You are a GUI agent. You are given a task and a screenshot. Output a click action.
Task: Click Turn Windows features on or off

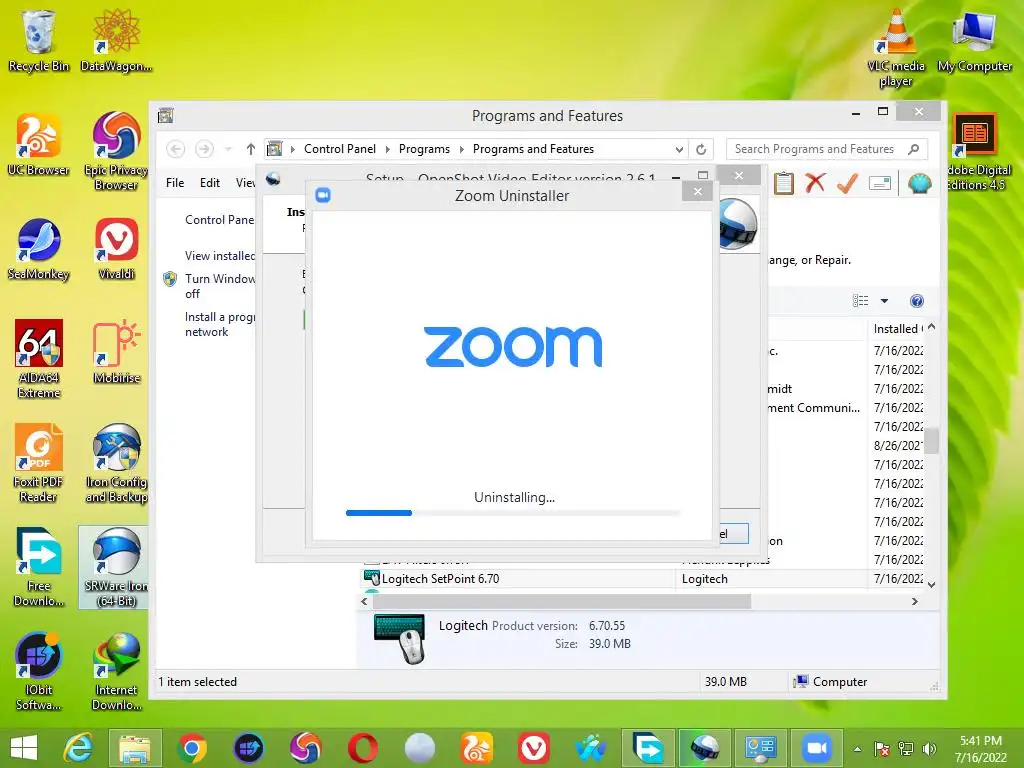pyautogui.click(x=220, y=286)
